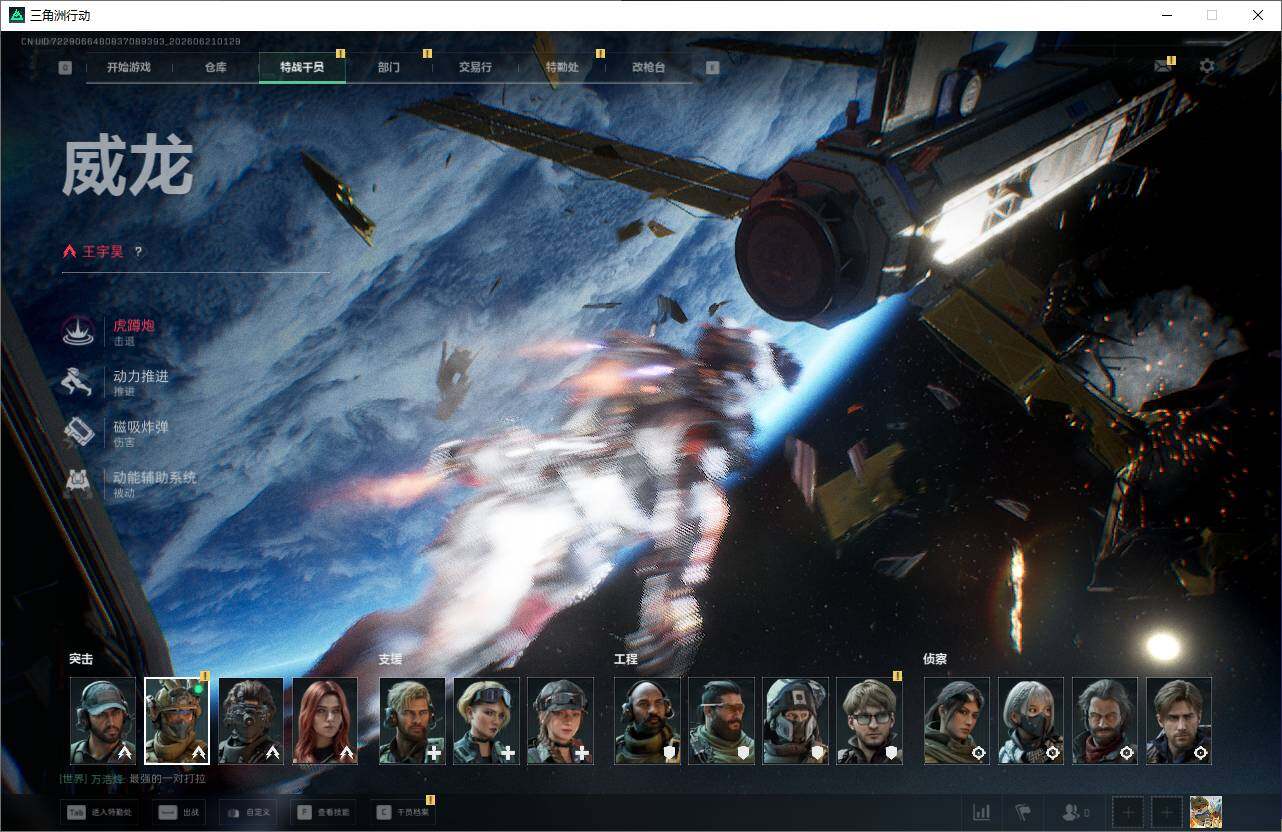Image resolution: width=1282 pixels, height=832 pixels.
Task: Click the flag icon in bottom bar
Action: [x=1022, y=812]
